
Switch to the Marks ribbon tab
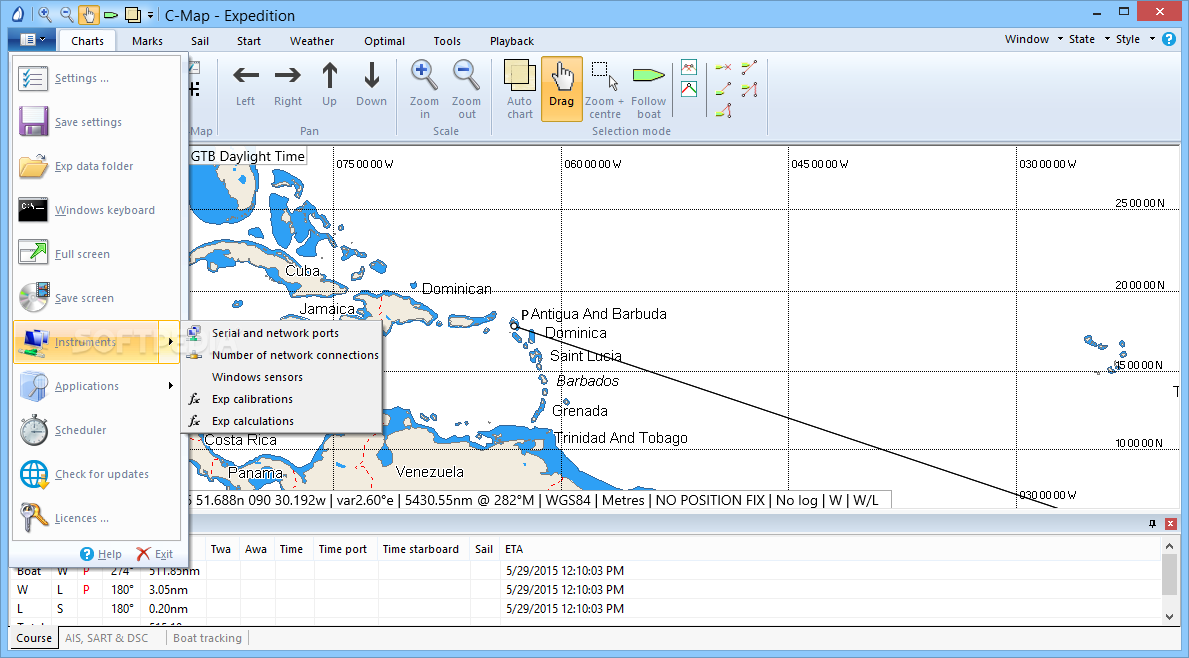[x=147, y=41]
